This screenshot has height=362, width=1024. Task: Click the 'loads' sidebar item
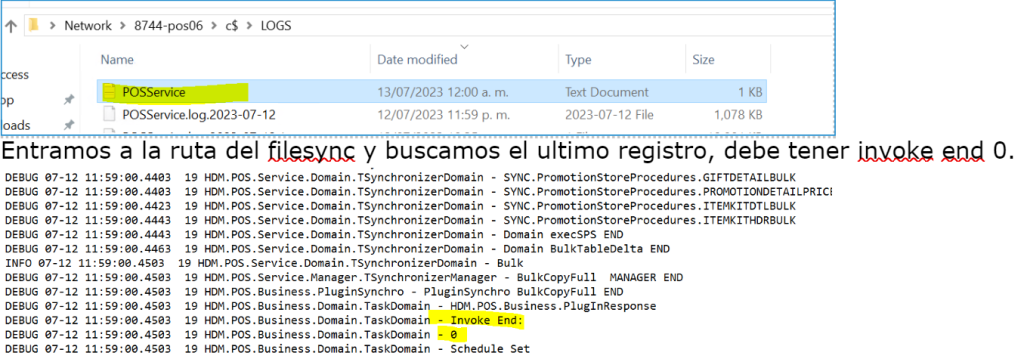(x=15, y=125)
